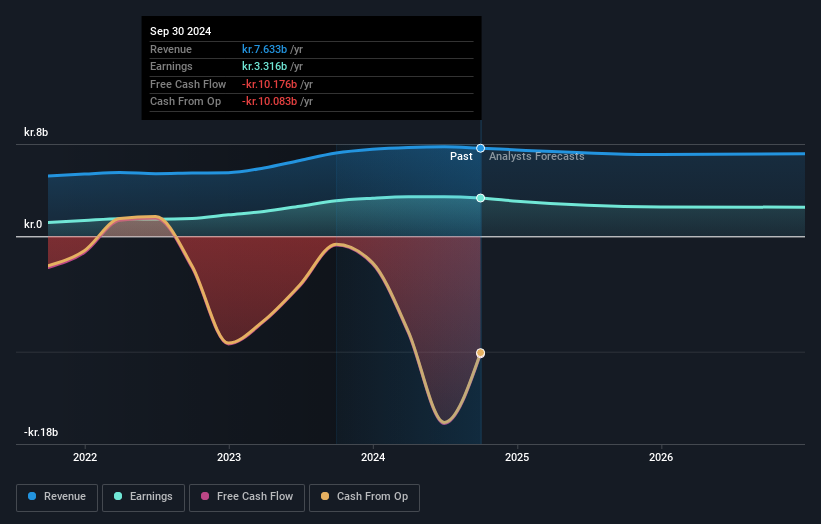Click the pink Free Cash Flow legend dot
The width and height of the screenshot is (821, 524).
[205, 496]
